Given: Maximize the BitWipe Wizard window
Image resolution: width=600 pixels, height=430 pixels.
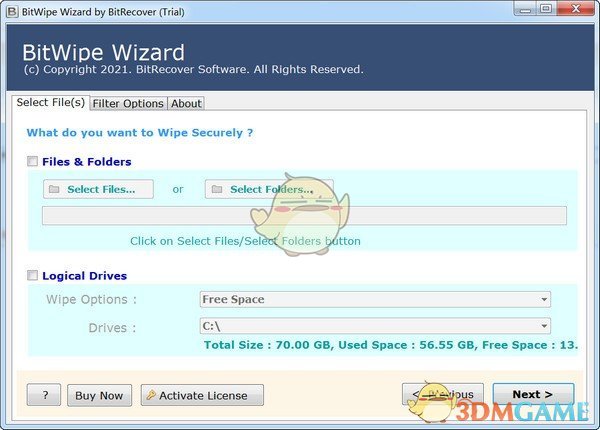Looking at the screenshot, I should pos(546,9).
